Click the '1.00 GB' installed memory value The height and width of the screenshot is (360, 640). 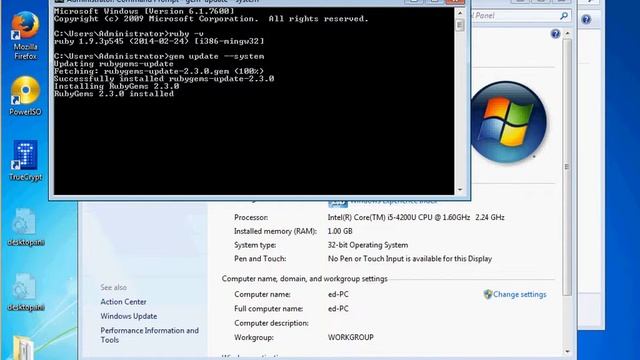[340, 231]
